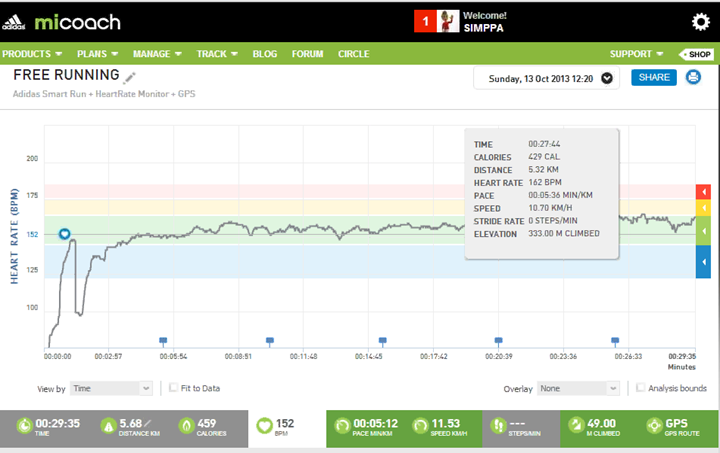Click the blue SHARE button
The image size is (720, 453).
coord(654,77)
